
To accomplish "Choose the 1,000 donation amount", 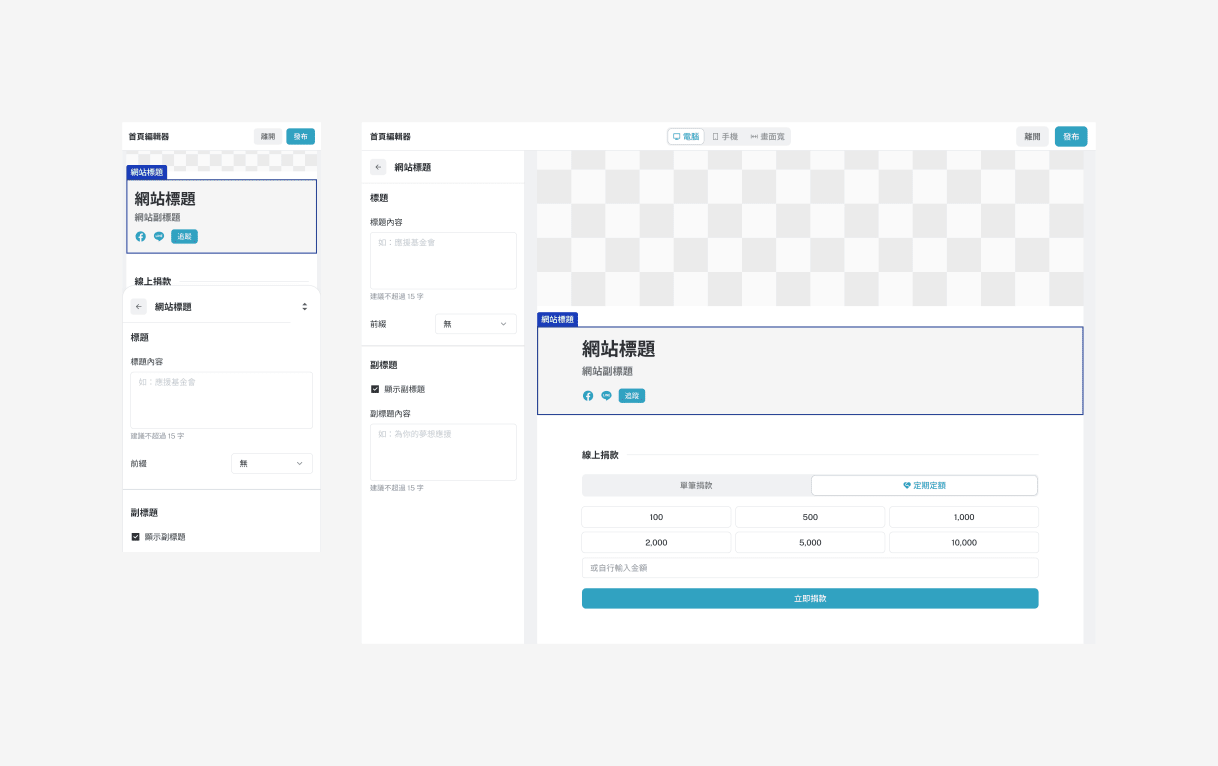I will tap(964, 517).
